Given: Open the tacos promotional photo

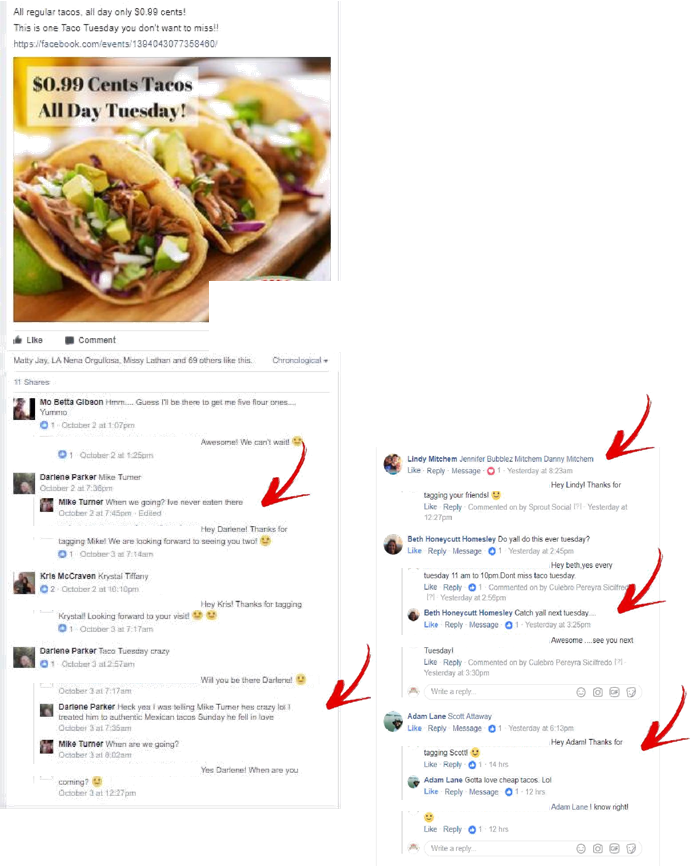Looking at the screenshot, I should tap(172, 189).
